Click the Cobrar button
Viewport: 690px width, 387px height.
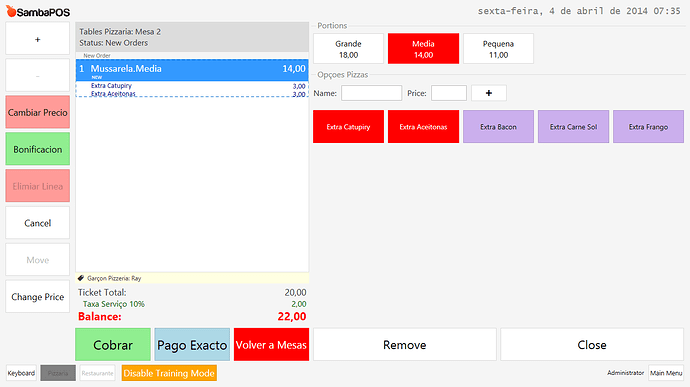113,345
